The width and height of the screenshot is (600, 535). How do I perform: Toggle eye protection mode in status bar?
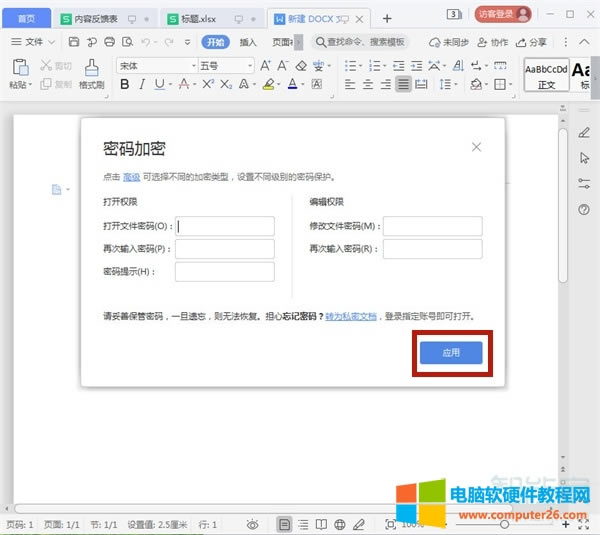253,525
